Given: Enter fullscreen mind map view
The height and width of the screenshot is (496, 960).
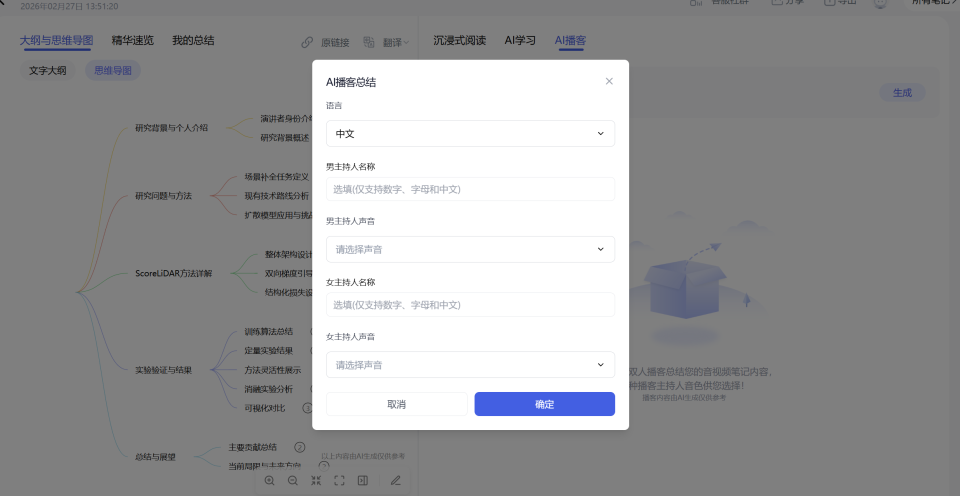Looking at the screenshot, I should pos(339,481).
